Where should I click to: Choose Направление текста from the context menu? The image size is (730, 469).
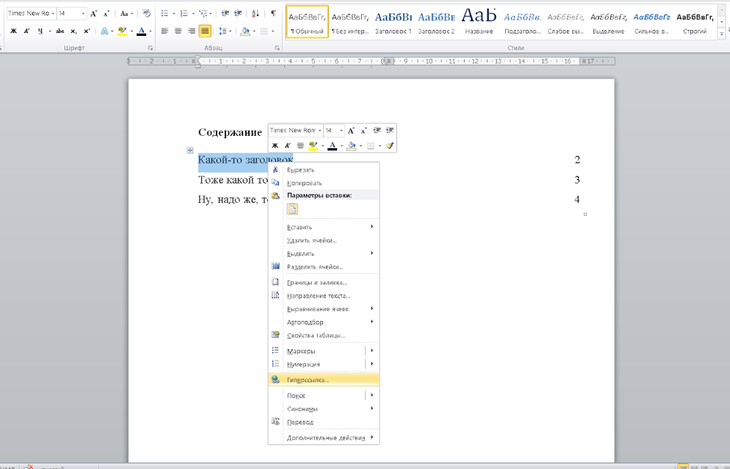pos(324,295)
